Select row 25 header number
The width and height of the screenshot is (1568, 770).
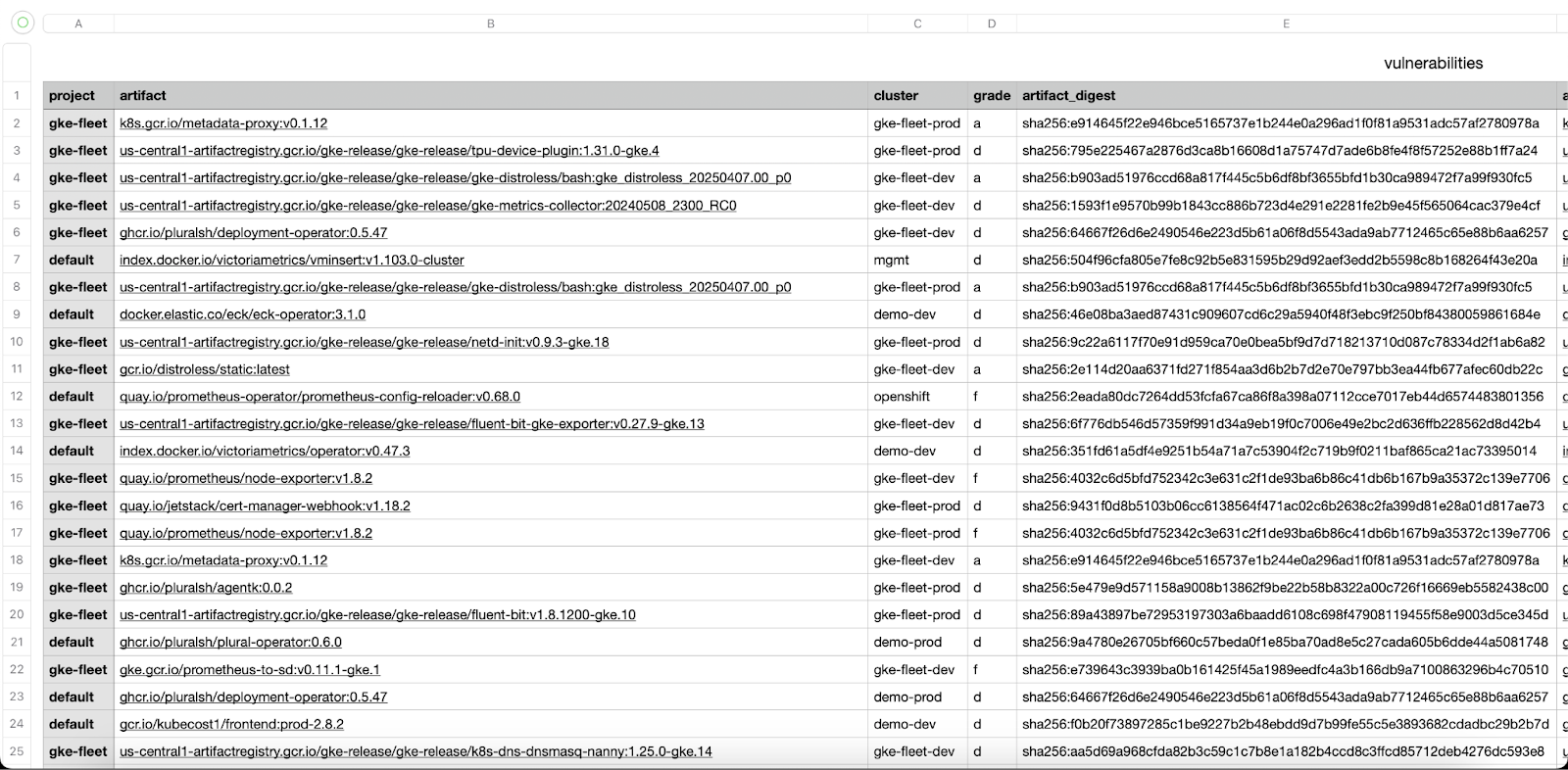[x=17, y=751]
